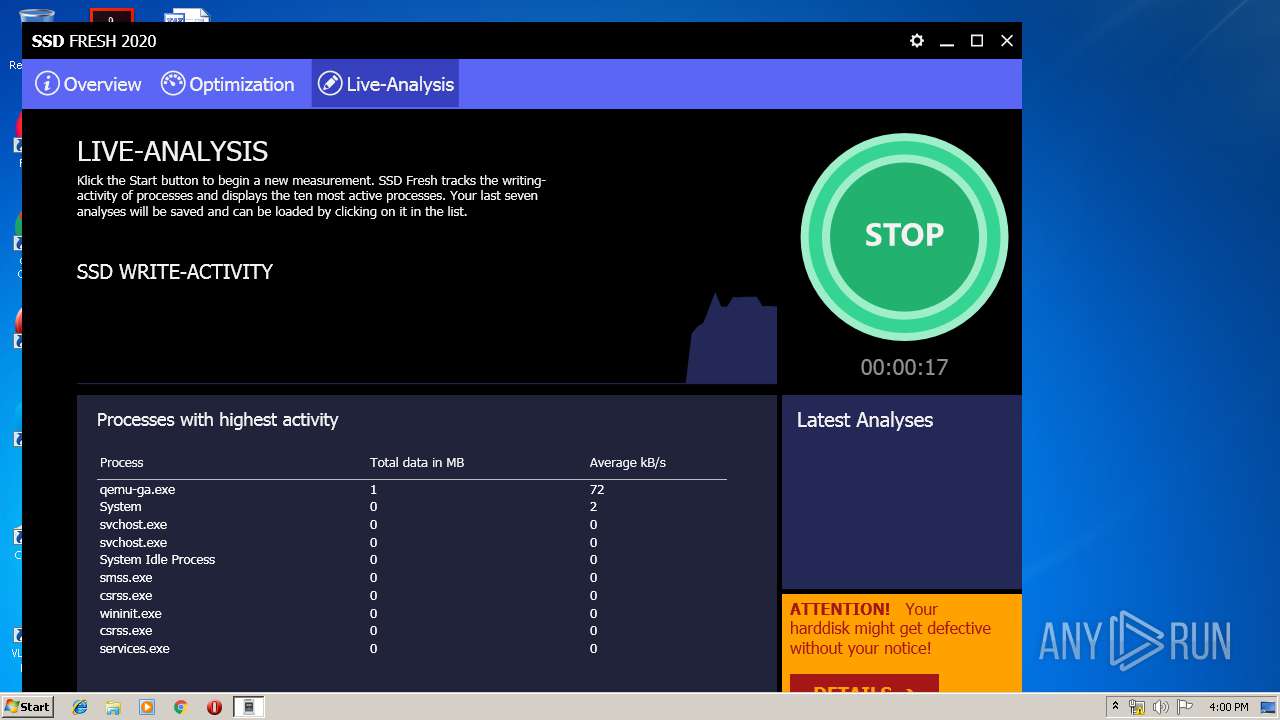
Task: Click the Latest Analyses panel heading
Action: point(865,420)
